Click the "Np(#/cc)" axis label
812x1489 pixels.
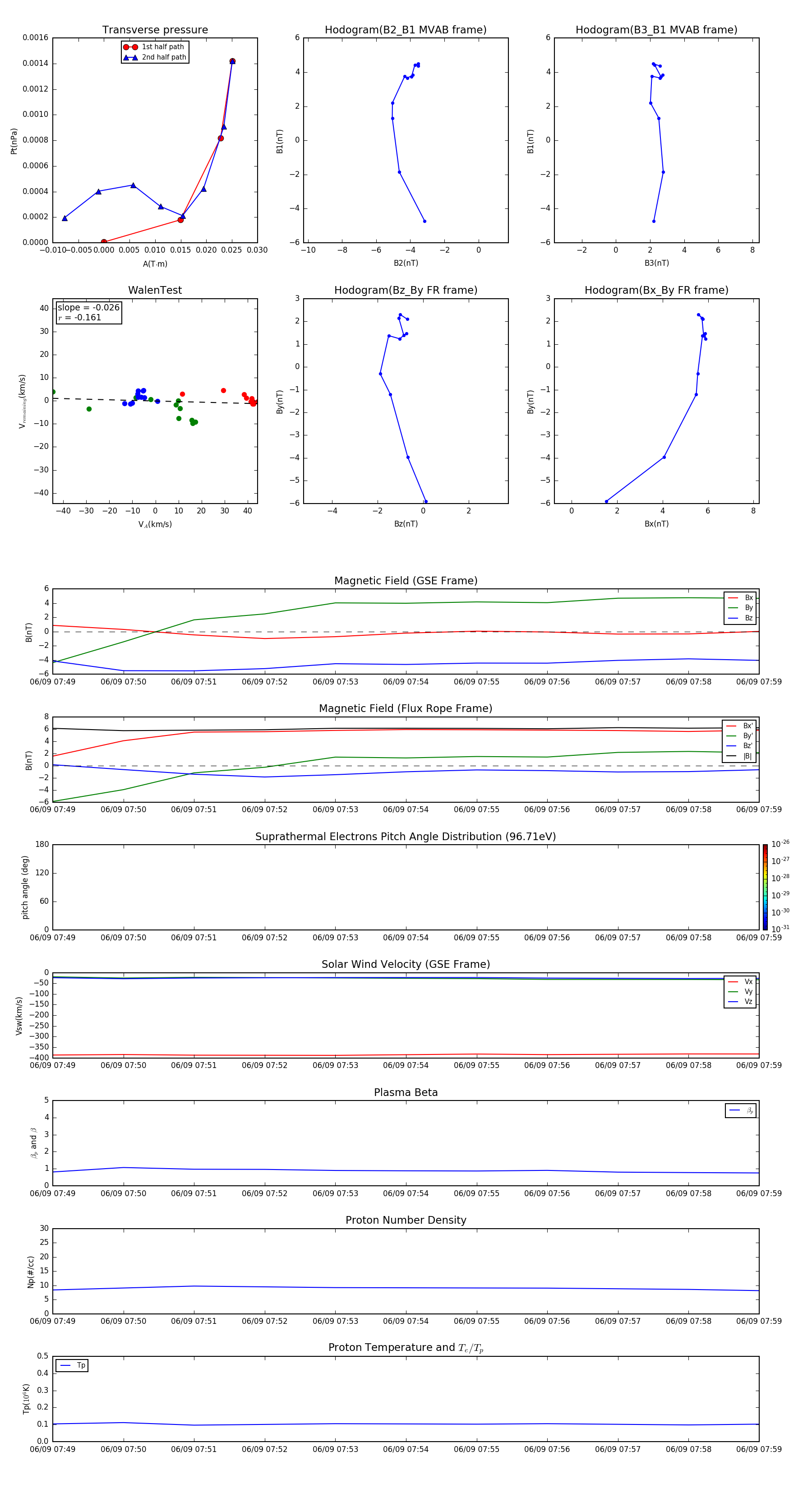(x=31, y=1271)
